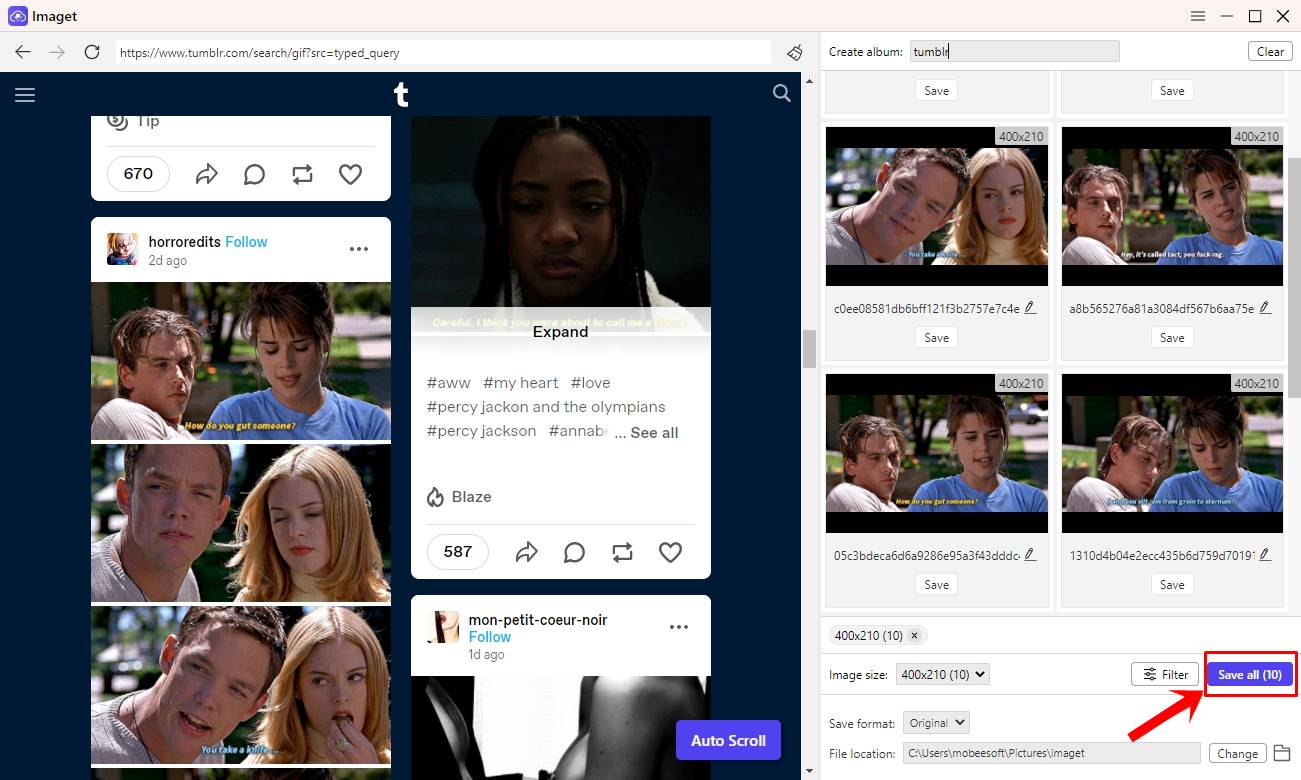
Task: Click the reblog icon on the 587-note post
Action: [622, 551]
